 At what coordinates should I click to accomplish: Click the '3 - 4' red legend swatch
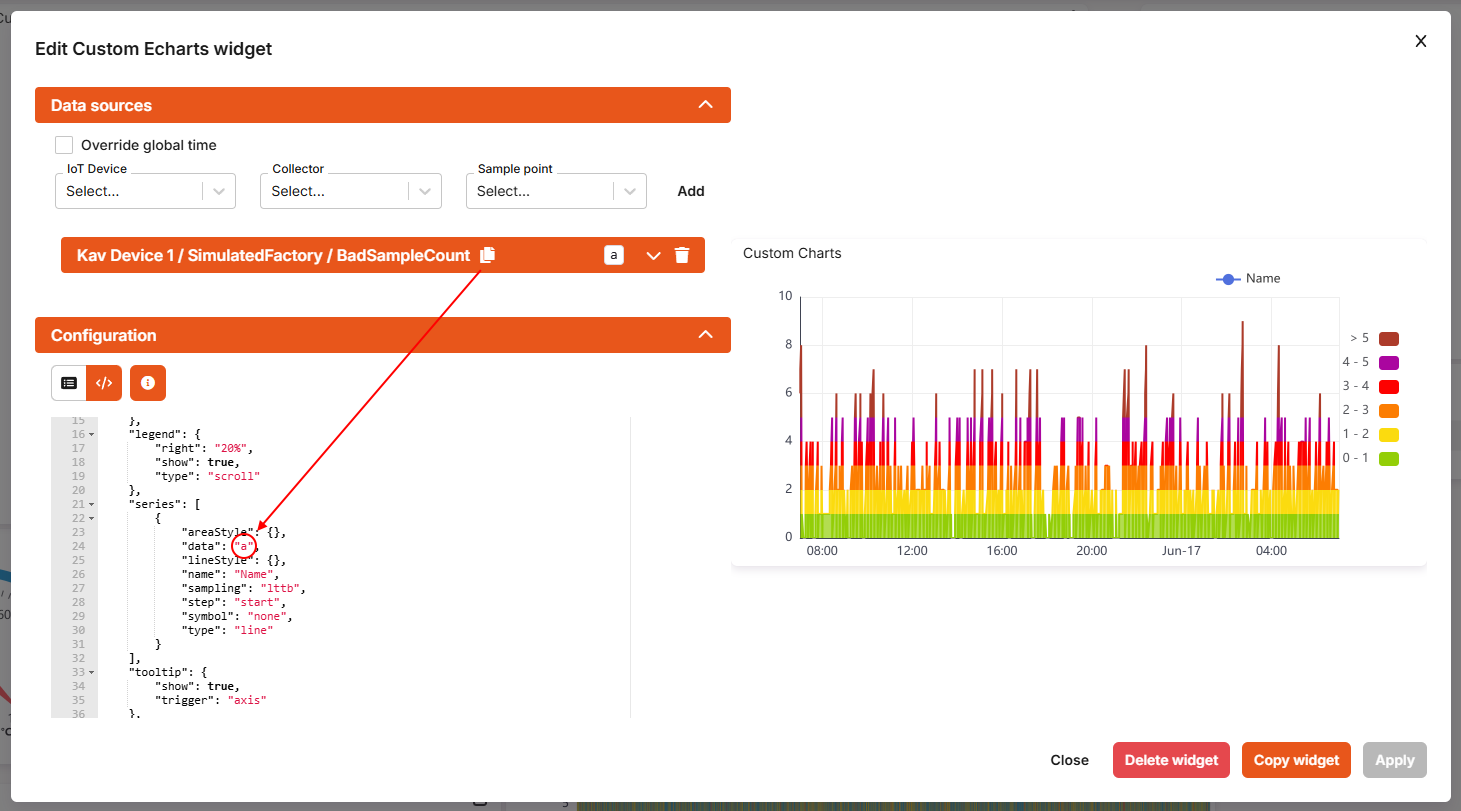(1388, 387)
